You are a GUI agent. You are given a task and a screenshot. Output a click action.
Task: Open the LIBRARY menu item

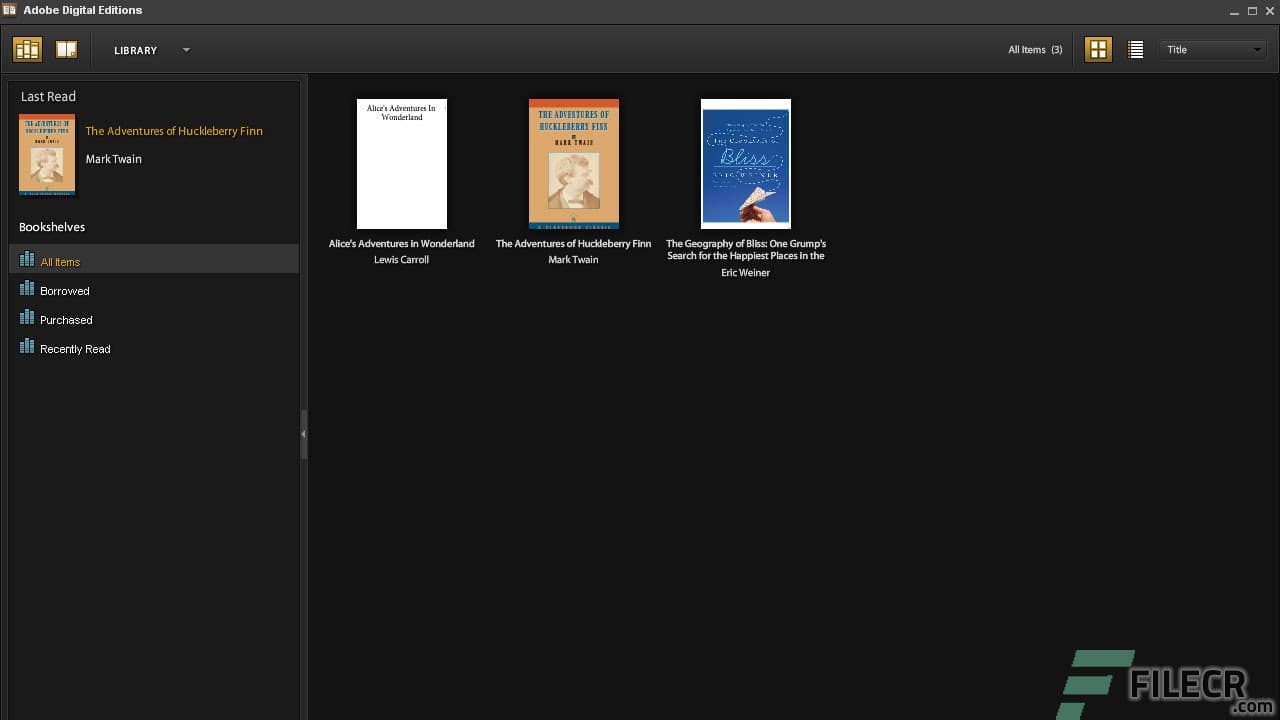click(x=135, y=49)
